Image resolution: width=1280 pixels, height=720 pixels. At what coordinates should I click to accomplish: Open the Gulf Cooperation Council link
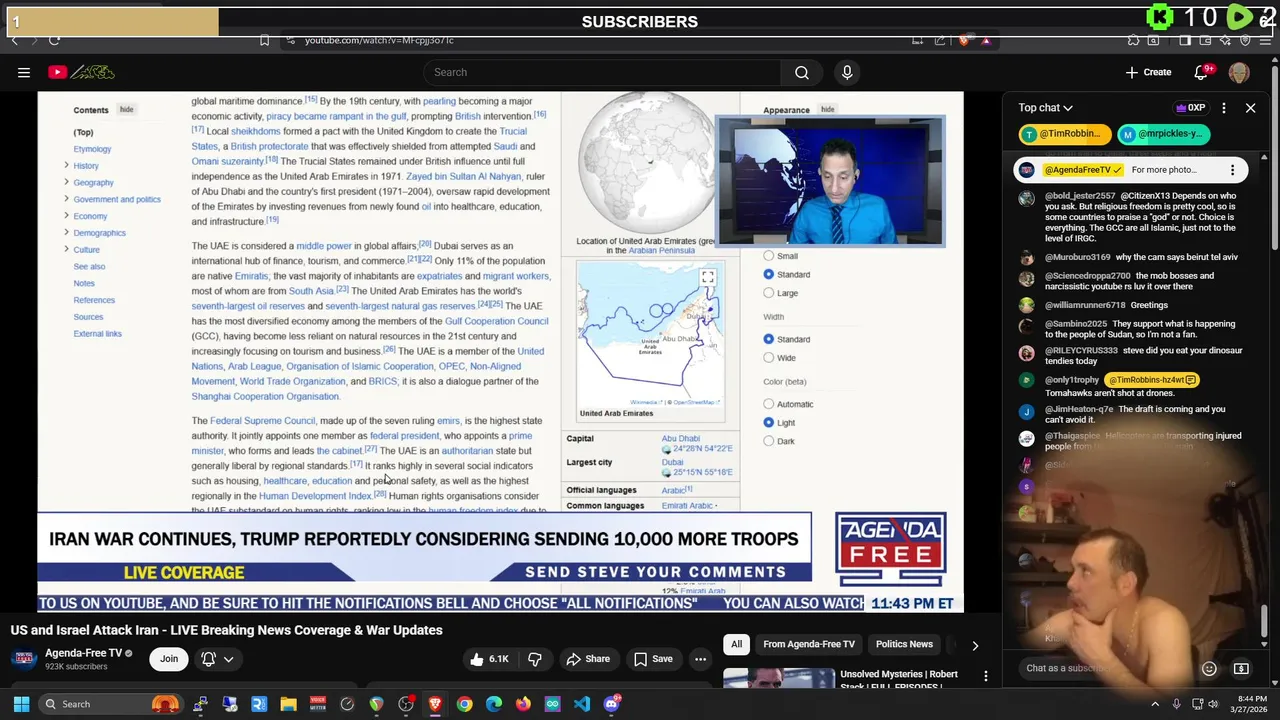coord(496,321)
